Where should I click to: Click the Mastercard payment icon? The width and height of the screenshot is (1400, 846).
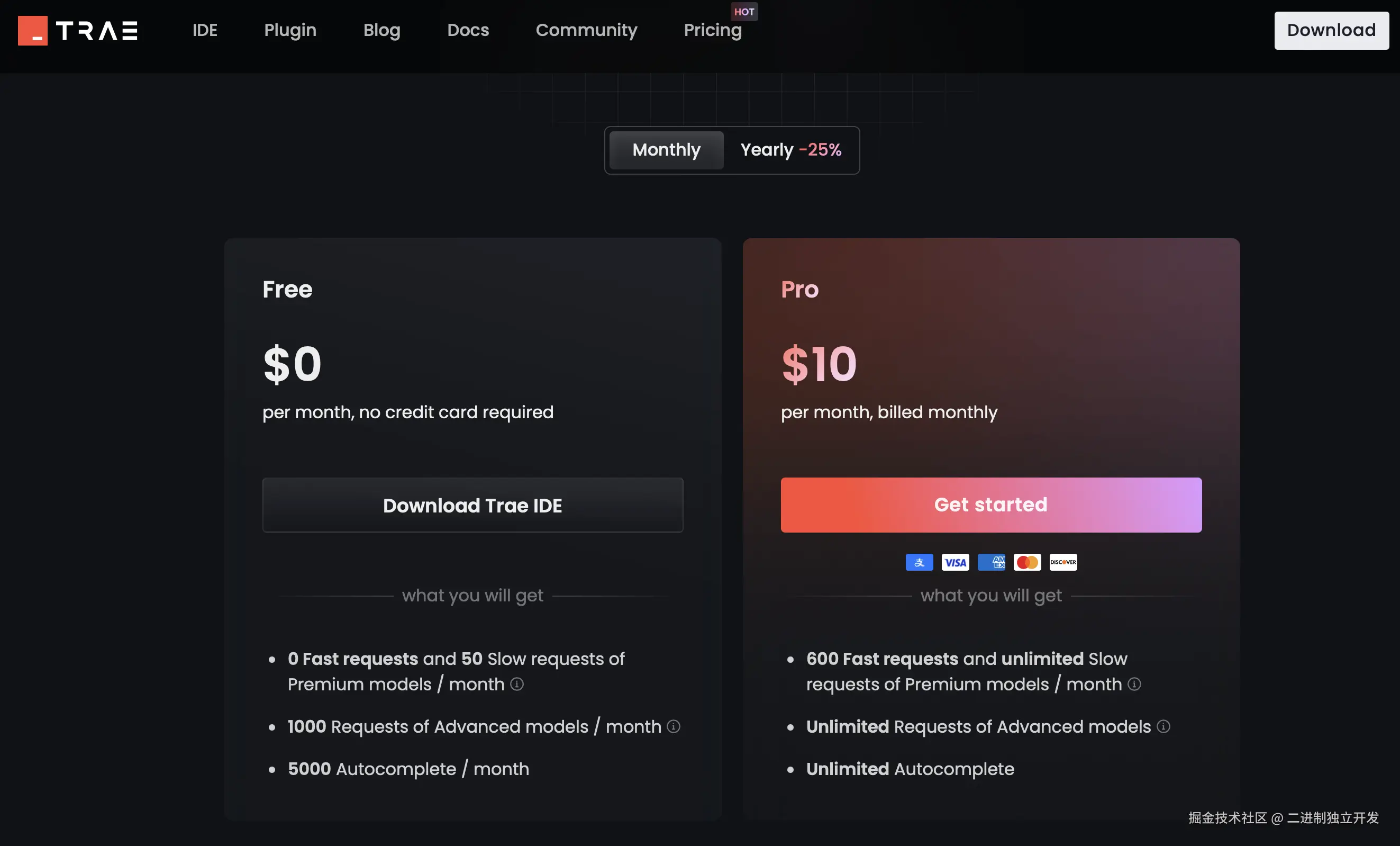coord(1026,562)
